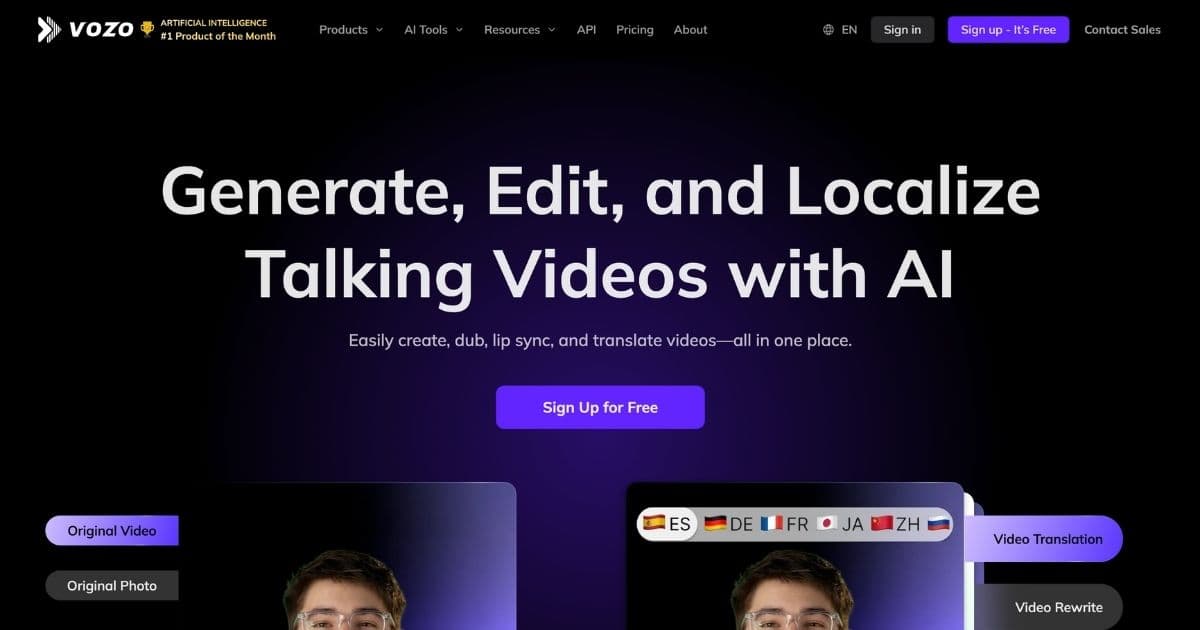Click the Artificial Intelligence badge text
The image size is (1200, 630).
[214, 22]
